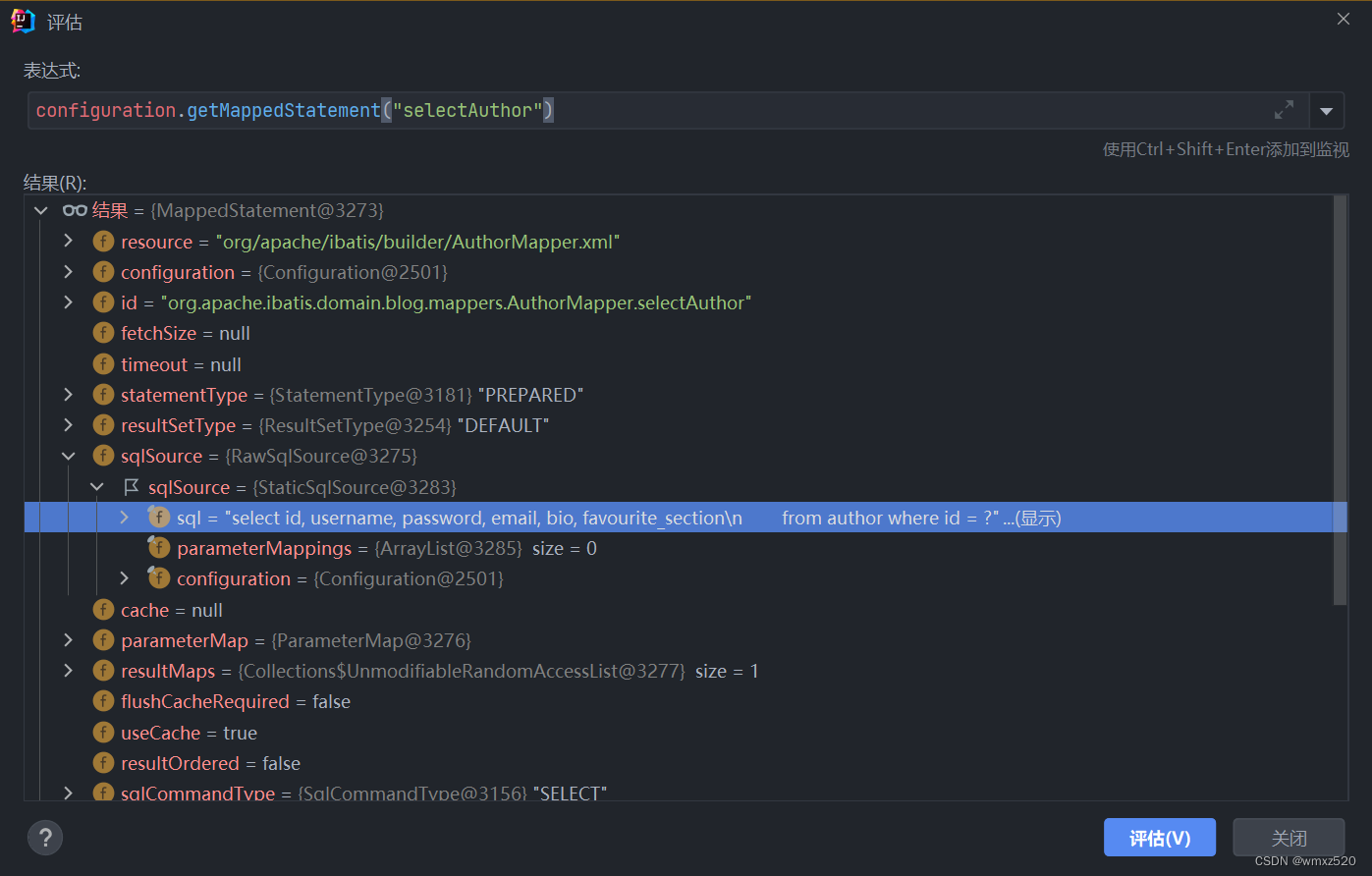Click the field icon beside sqlCommandType

click(x=103, y=793)
